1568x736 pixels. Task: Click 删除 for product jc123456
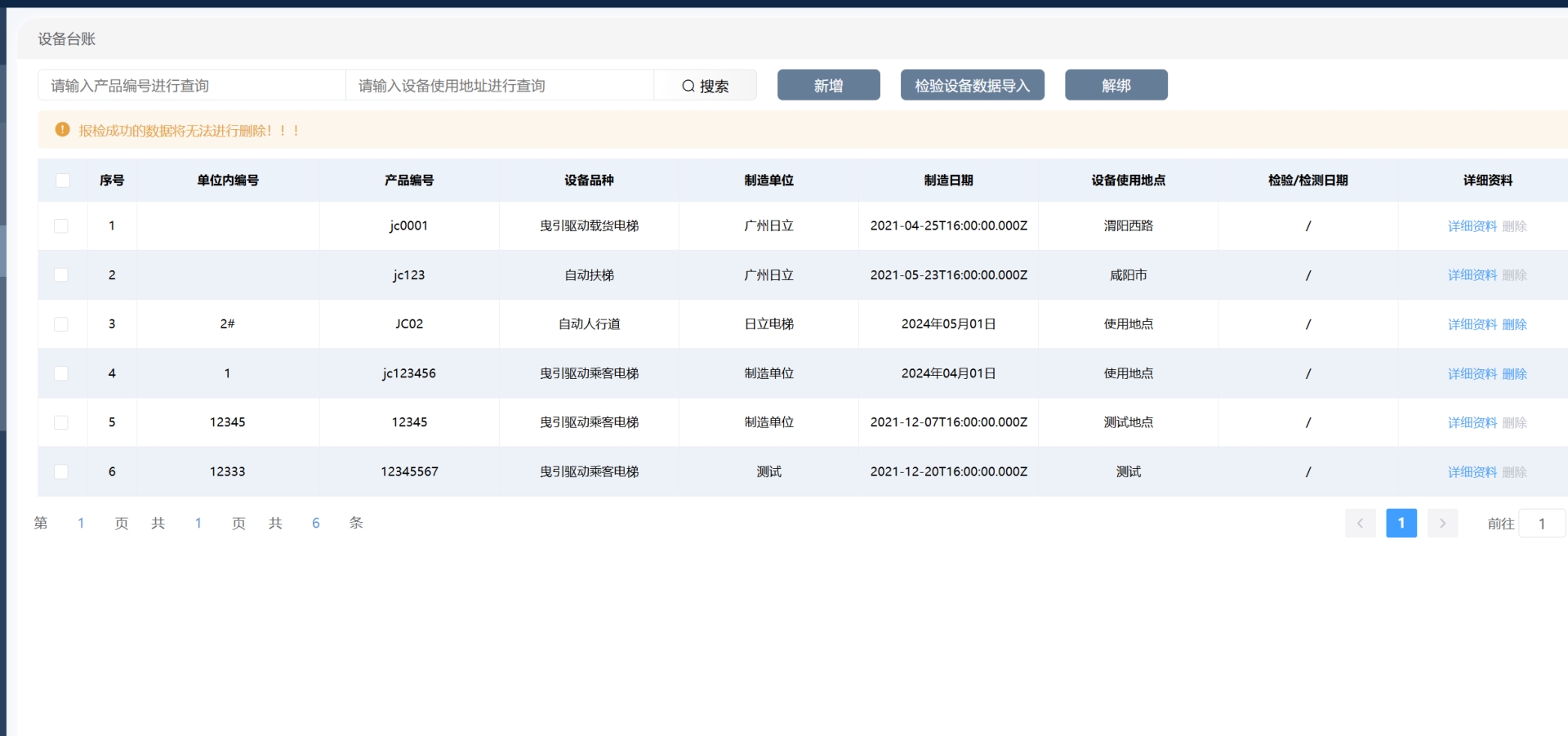coord(1514,373)
